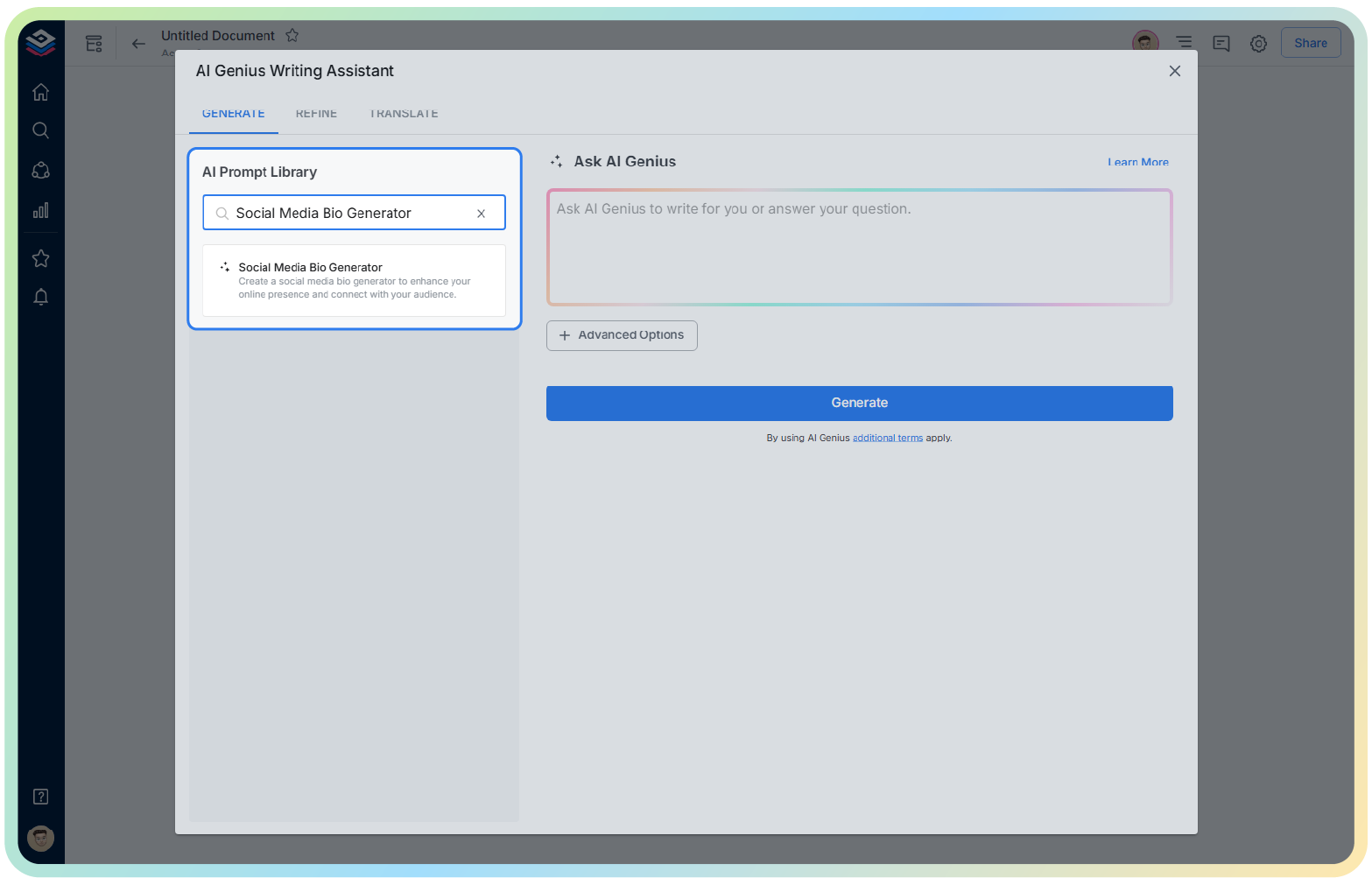Switch to the Refine tab
This screenshot has height=885, width=1372.
tap(316, 114)
